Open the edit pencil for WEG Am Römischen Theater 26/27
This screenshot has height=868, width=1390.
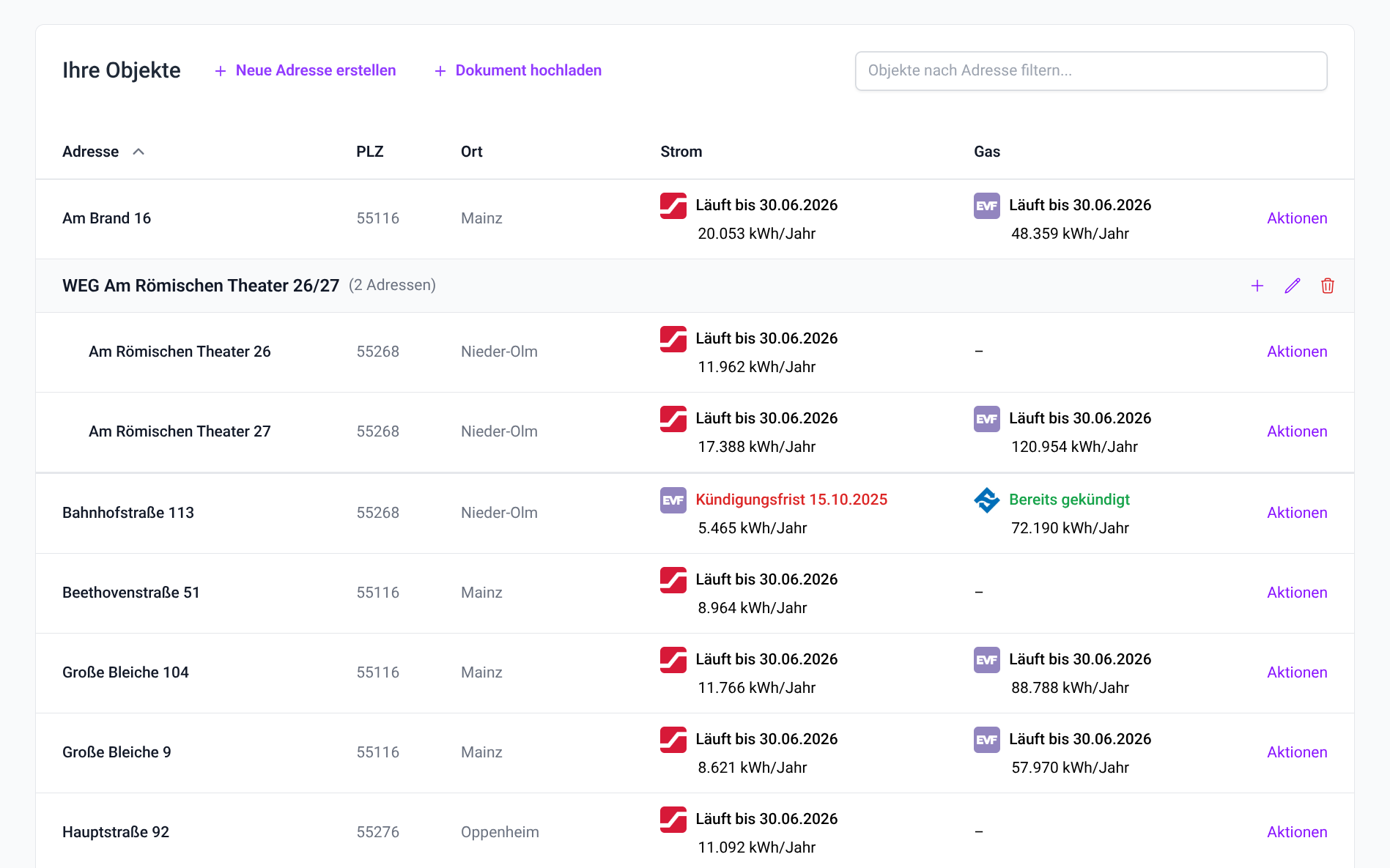pos(1292,286)
